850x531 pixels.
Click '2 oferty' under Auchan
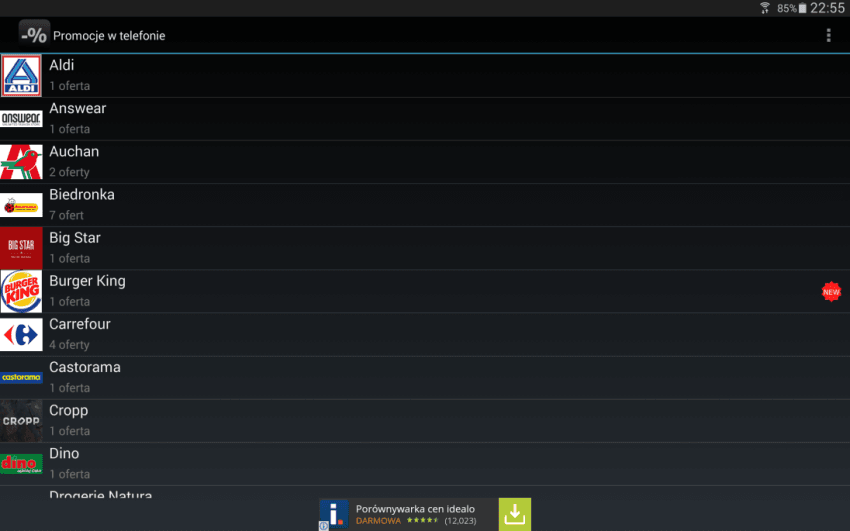(69, 172)
